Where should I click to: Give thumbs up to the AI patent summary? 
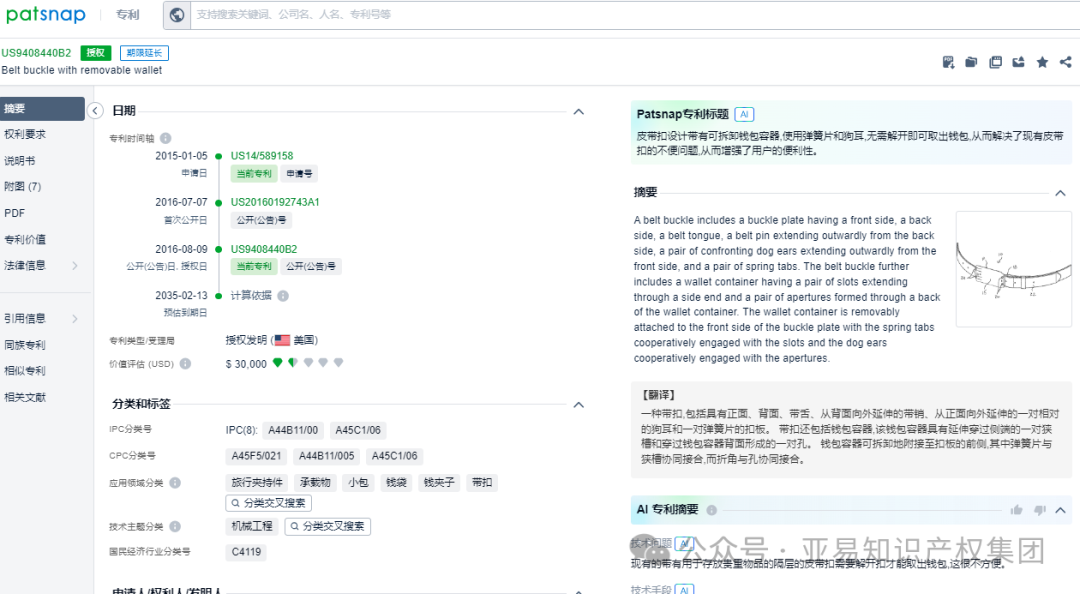tap(1016, 510)
